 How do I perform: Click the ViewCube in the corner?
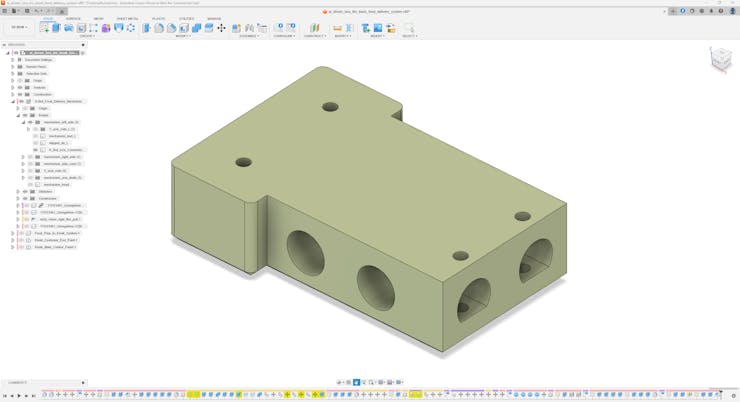[x=721, y=59]
